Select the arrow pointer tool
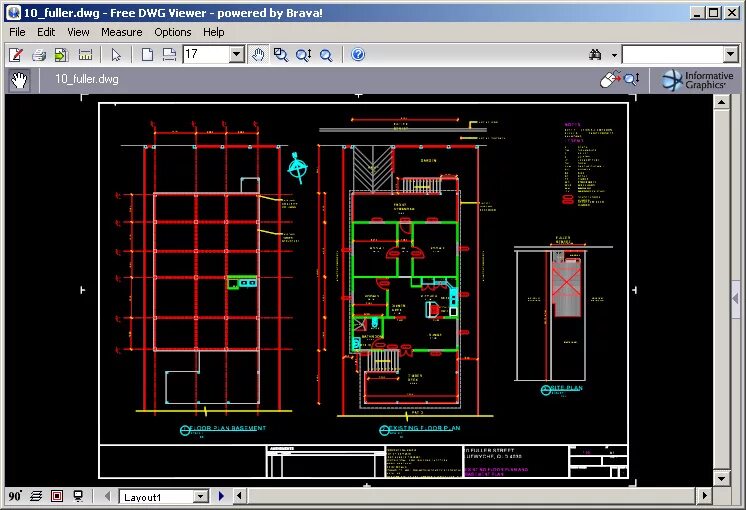The image size is (746, 510). pyautogui.click(x=116, y=55)
